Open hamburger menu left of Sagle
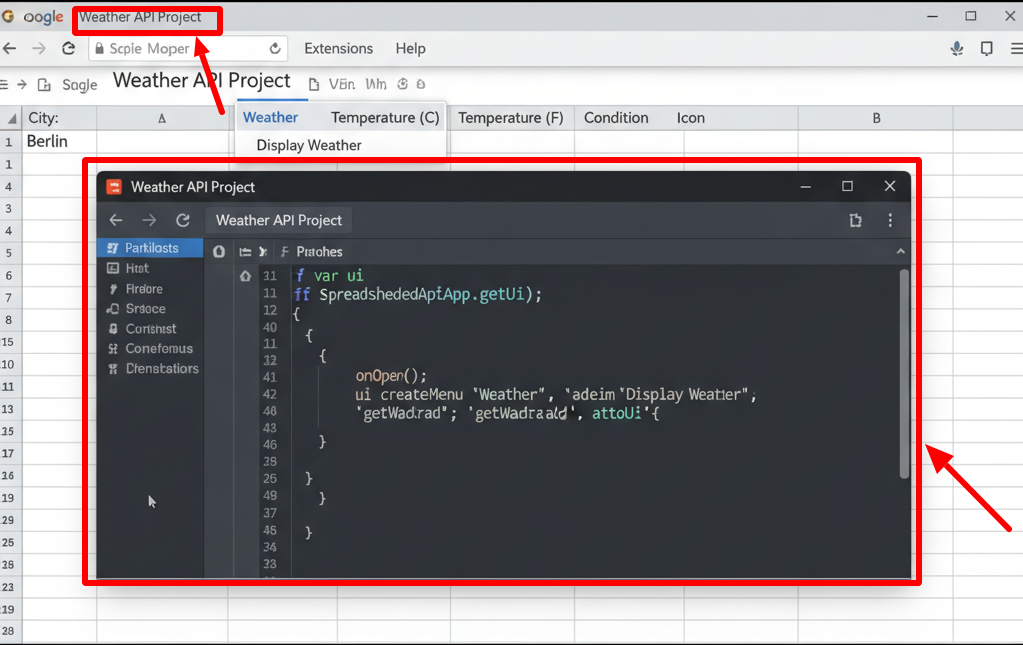 click(x=4, y=85)
